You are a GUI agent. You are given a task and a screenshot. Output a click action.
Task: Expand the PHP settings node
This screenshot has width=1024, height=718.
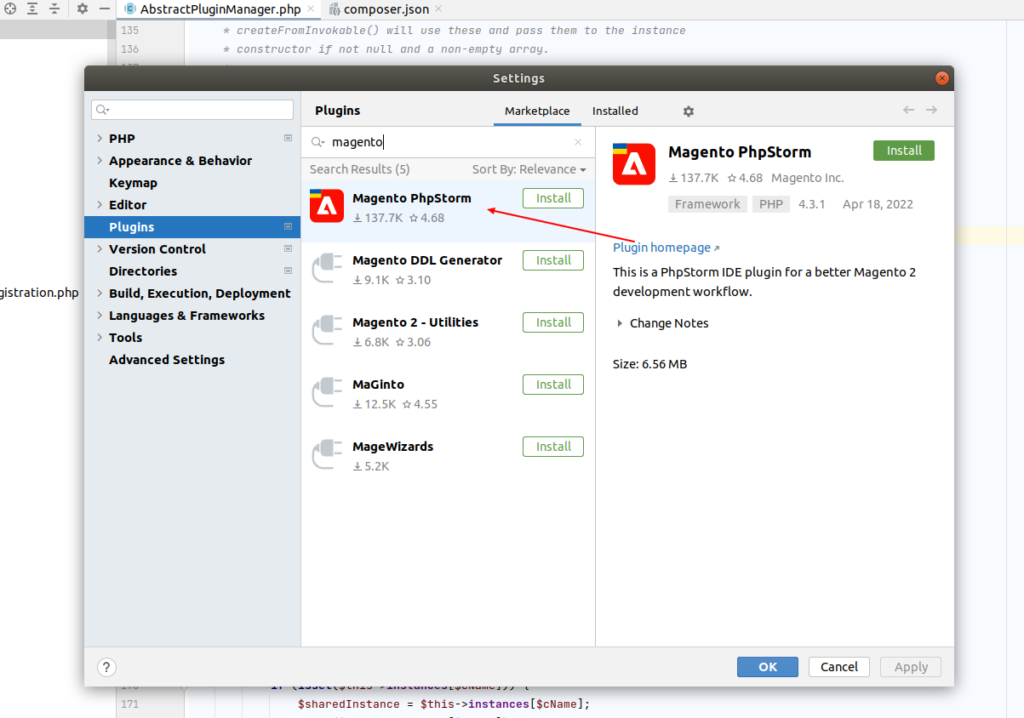[99, 139]
